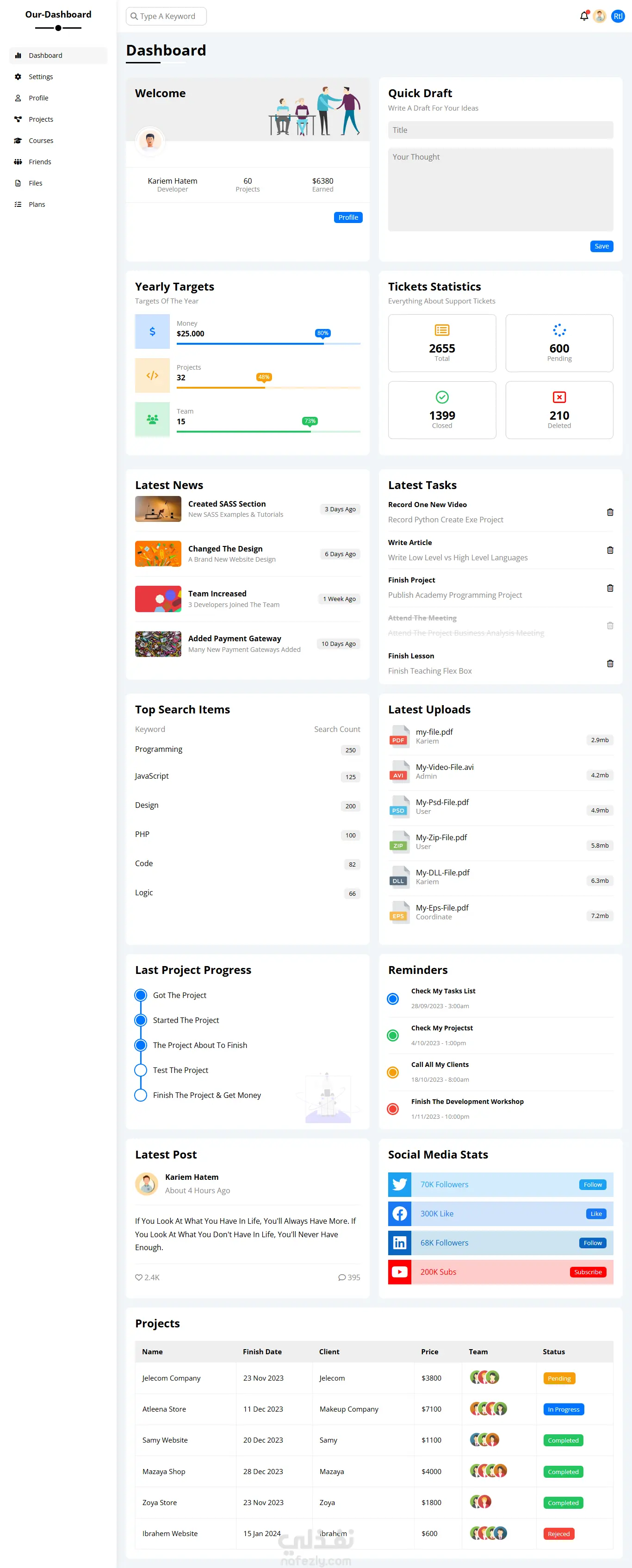
Task: Click the heart icon on latest post
Action: (x=139, y=1277)
